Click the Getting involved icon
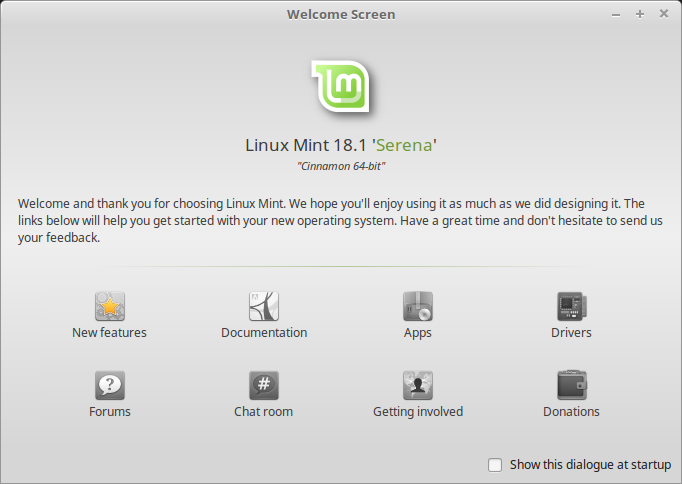Image resolution: width=682 pixels, height=484 pixels. click(x=418, y=385)
